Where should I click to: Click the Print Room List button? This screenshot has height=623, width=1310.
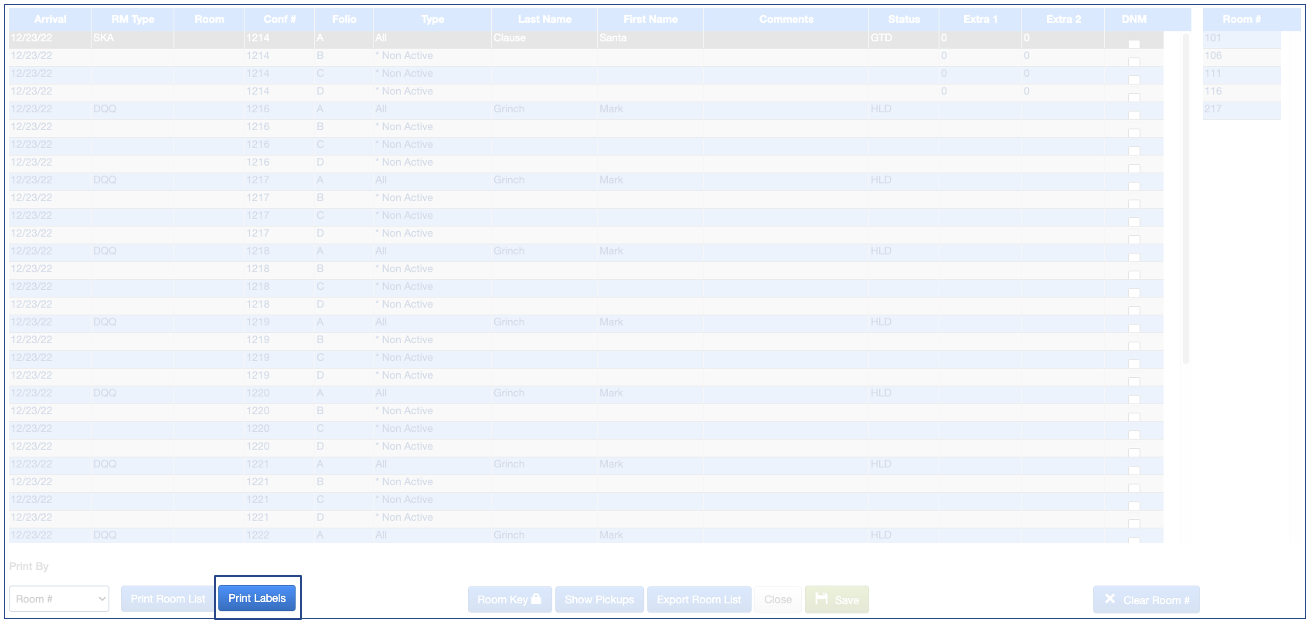pyautogui.click(x=168, y=599)
